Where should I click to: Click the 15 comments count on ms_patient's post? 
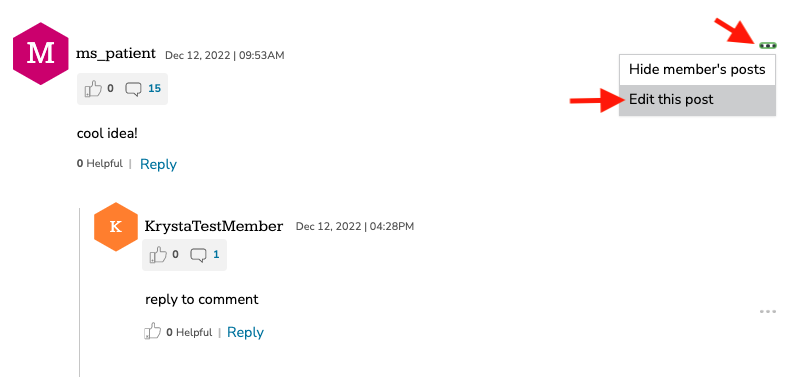(x=154, y=89)
